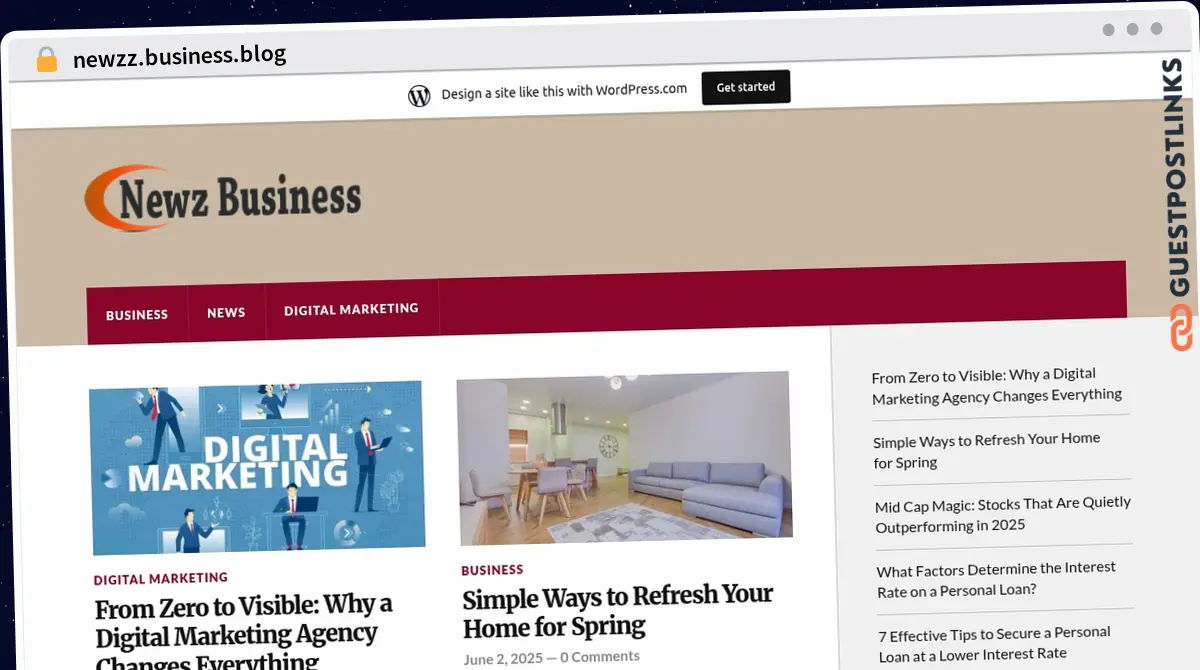Select the Business category label above Spring post

492,569
